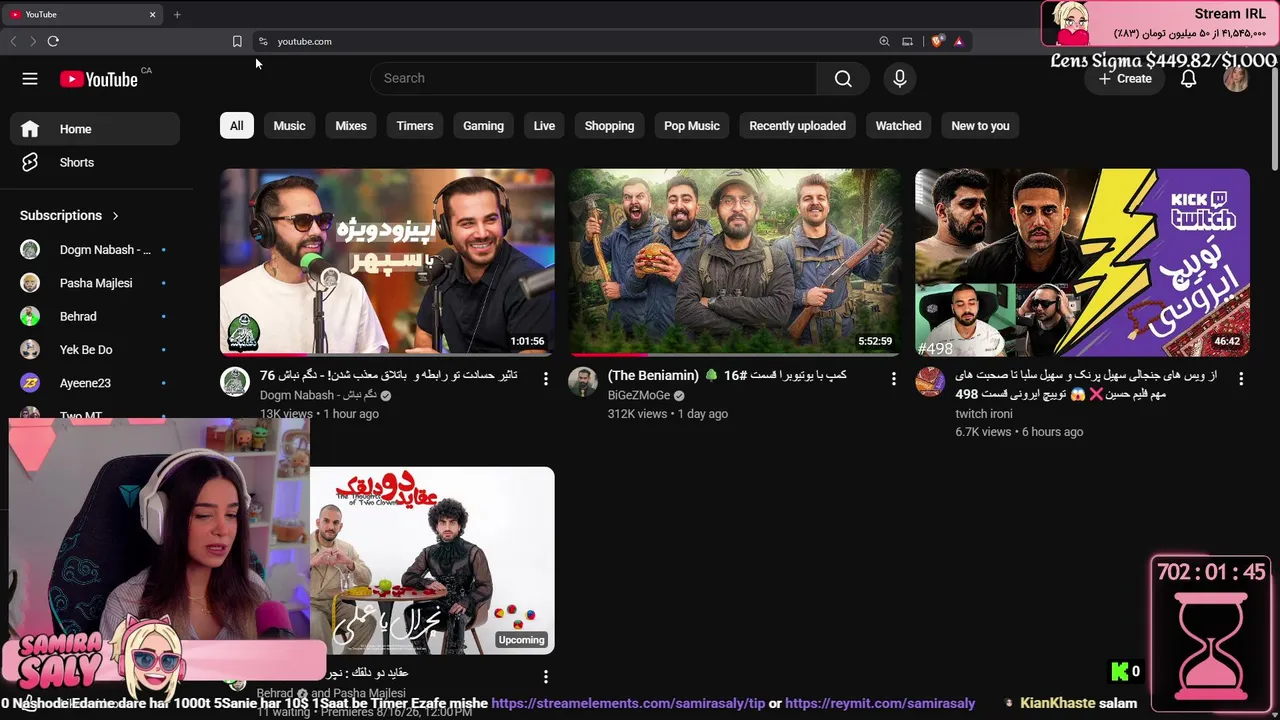Open the browser zoom control icon
This screenshot has width=1280, height=720.
point(884,41)
